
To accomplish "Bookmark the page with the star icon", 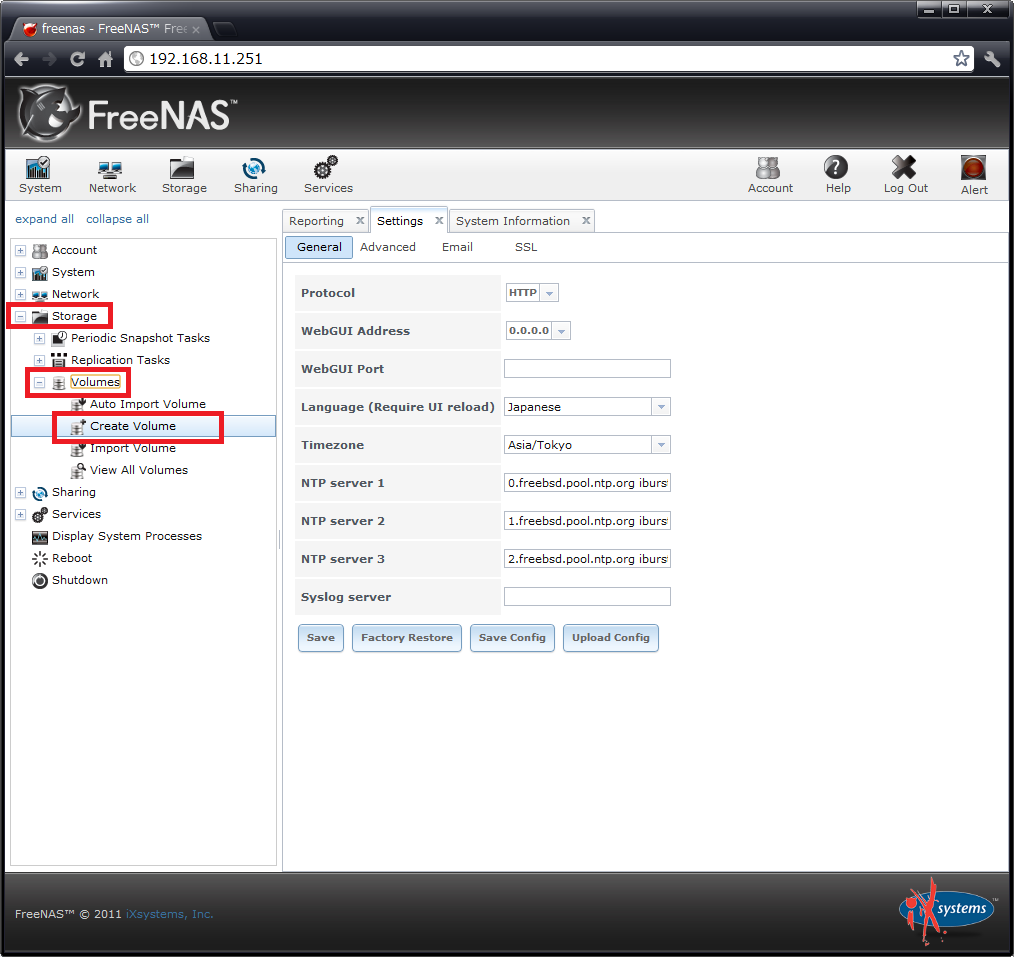I will click(961, 58).
